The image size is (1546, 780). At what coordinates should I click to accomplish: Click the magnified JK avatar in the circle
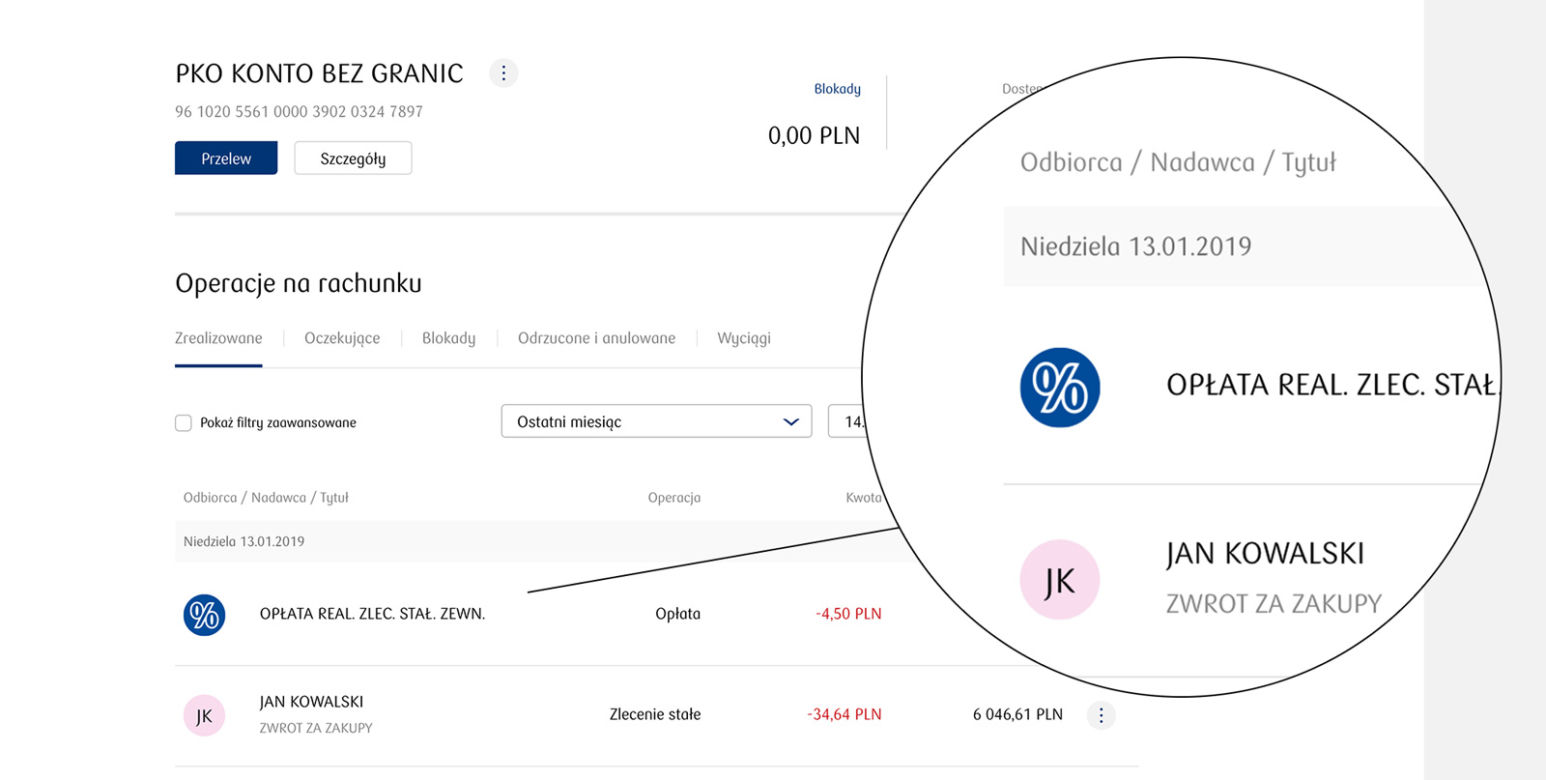(1059, 580)
